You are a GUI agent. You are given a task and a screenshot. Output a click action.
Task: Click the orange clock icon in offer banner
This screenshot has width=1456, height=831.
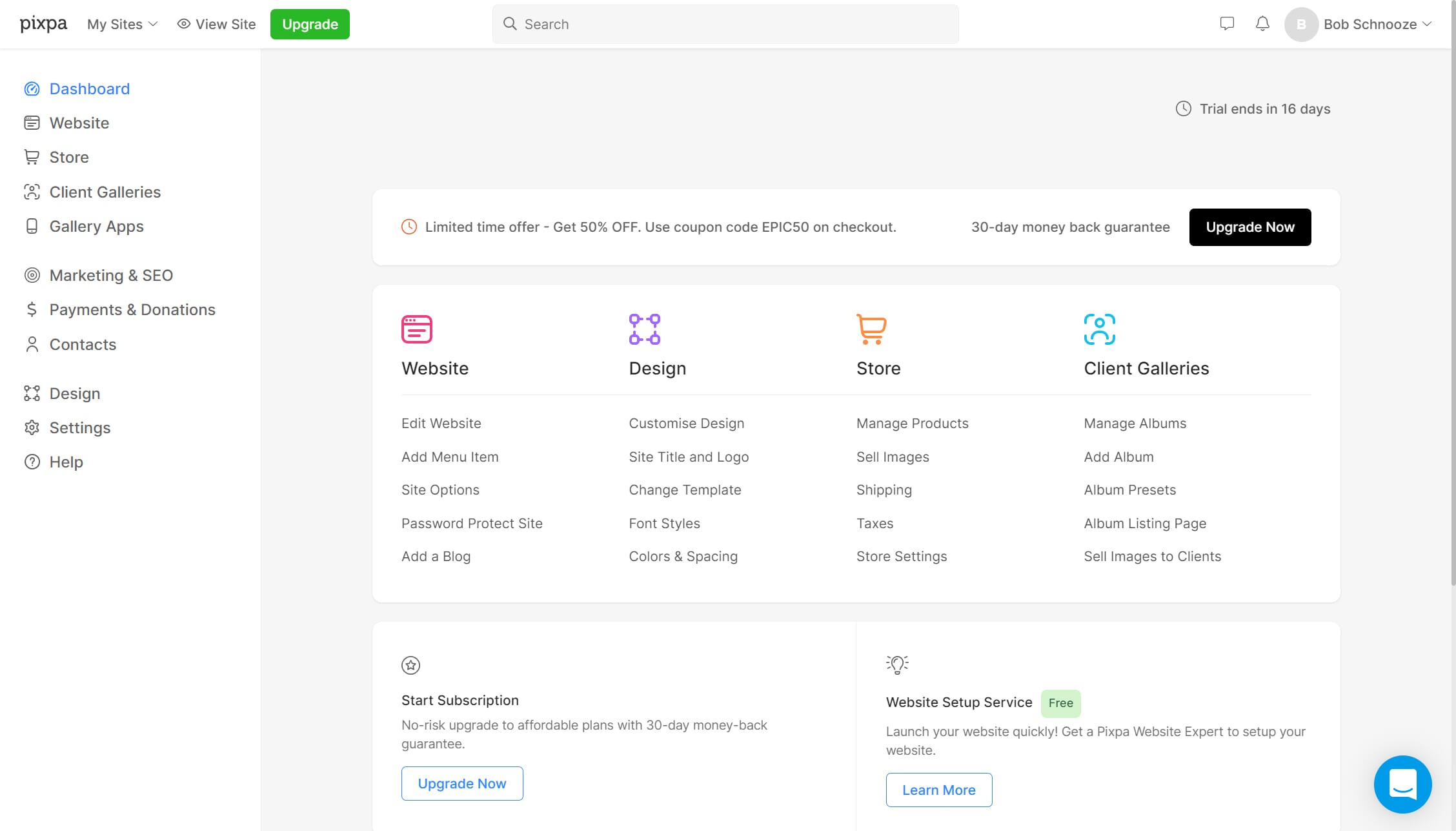(409, 227)
